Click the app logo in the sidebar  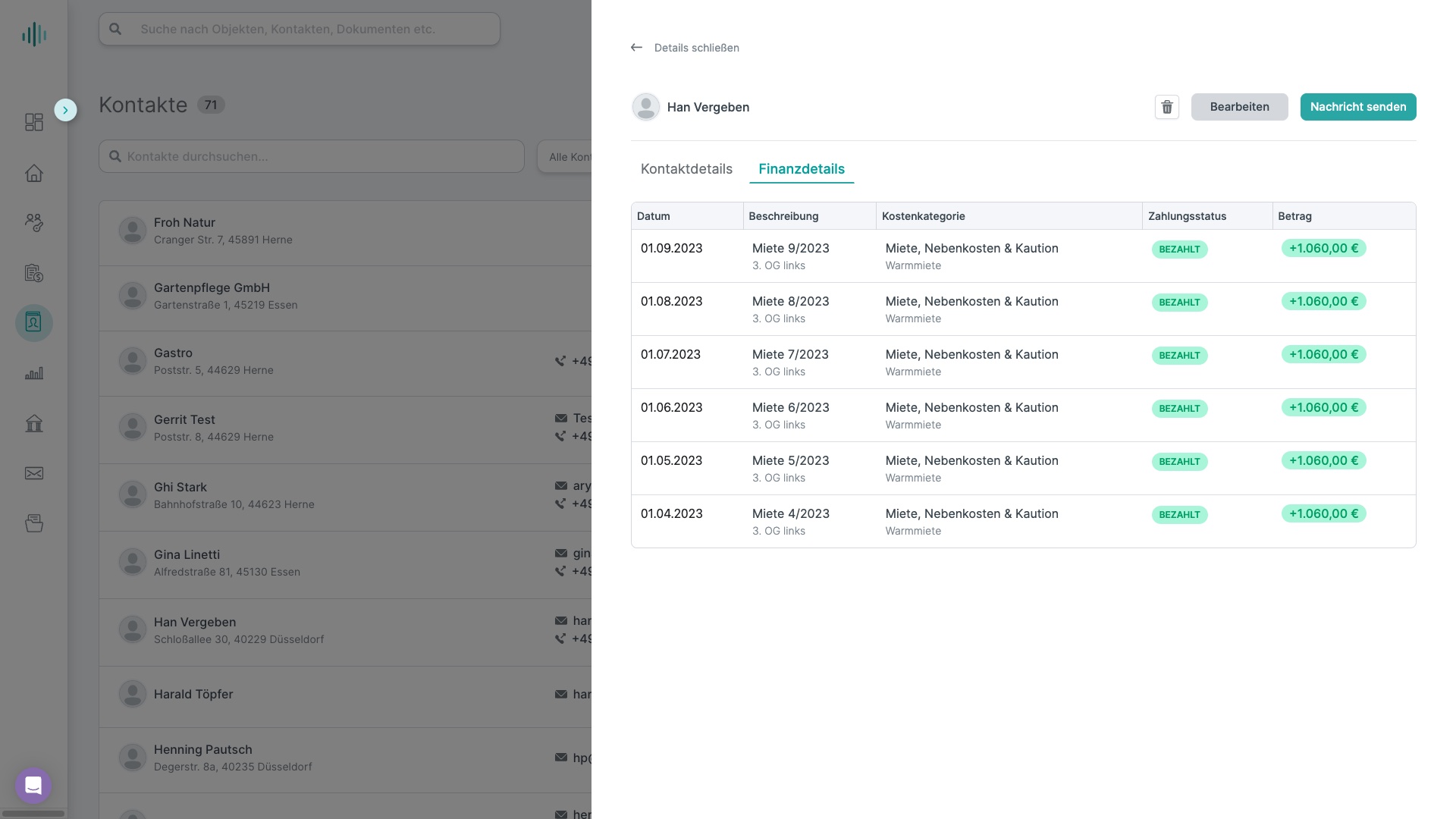[34, 34]
